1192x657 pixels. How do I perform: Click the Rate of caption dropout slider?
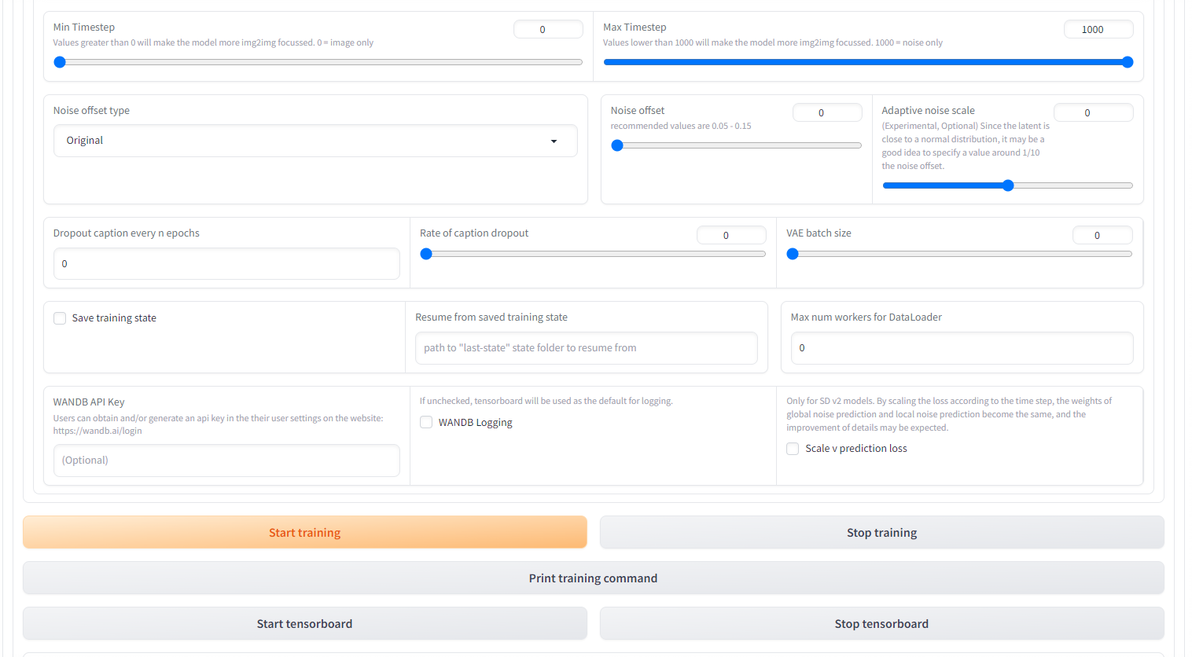596,254
